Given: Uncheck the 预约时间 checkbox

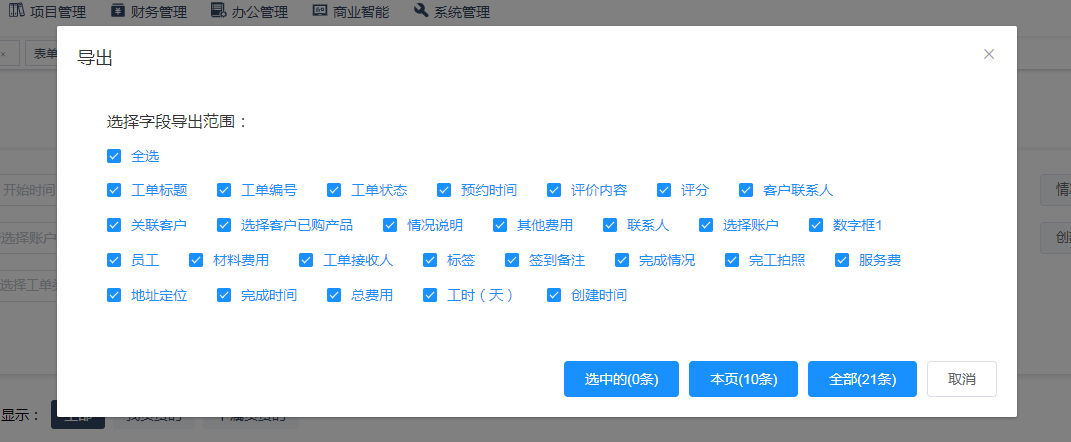Looking at the screenshot, I should click(x=444, y=190).
